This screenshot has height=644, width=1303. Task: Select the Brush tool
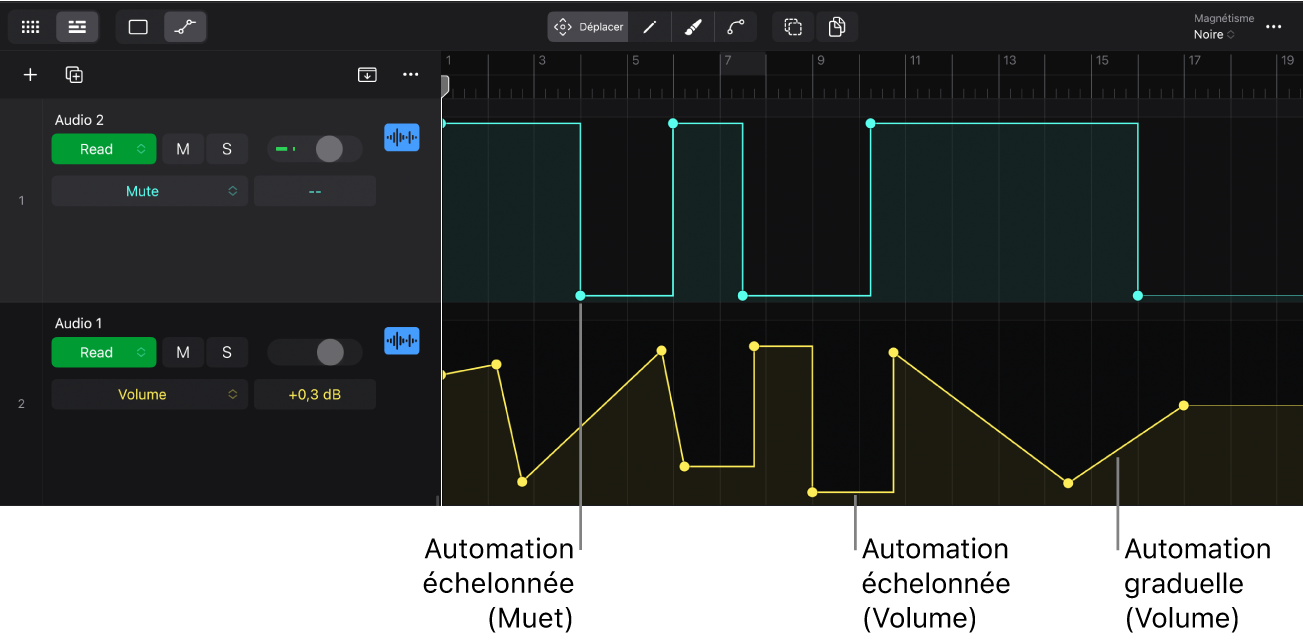pyautogui.click(x=693, y=27)
